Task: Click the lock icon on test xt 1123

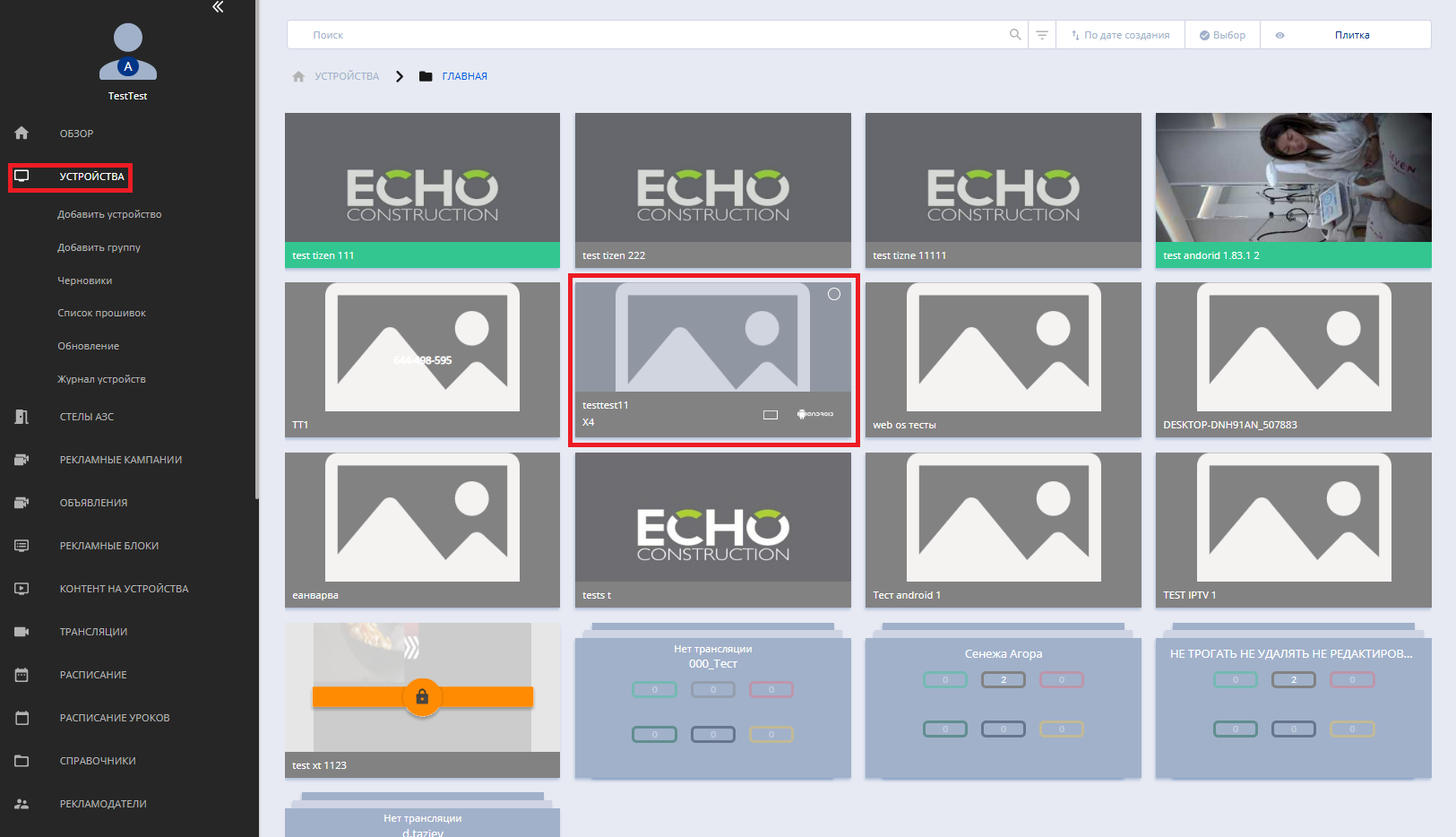Action: click(x=422, y=696)
